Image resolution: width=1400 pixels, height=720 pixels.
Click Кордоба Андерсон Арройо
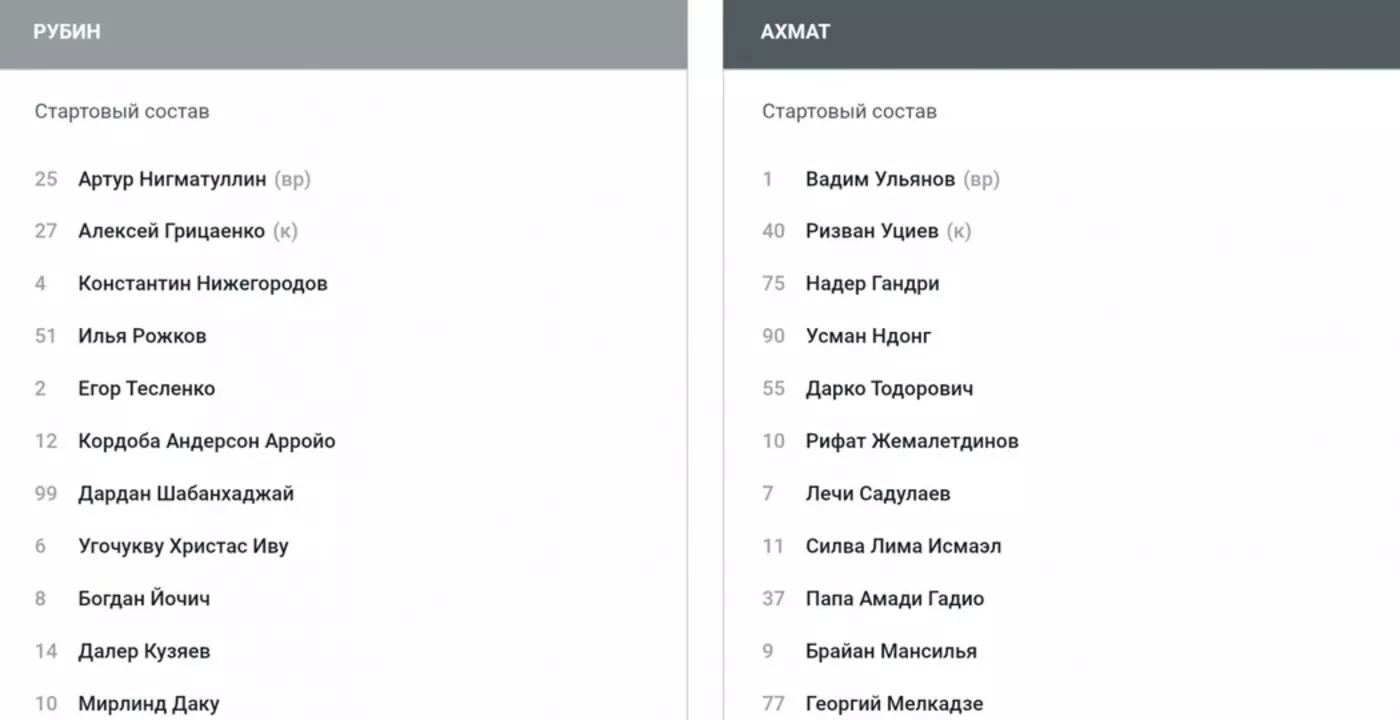[207, 441]
